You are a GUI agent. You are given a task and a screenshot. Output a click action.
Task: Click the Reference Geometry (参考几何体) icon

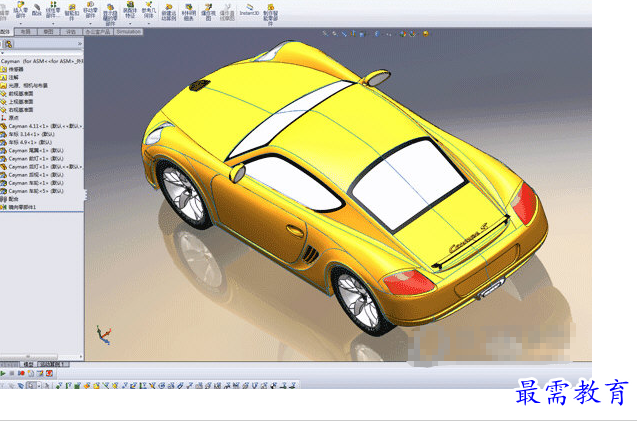(x=149, y=10)
